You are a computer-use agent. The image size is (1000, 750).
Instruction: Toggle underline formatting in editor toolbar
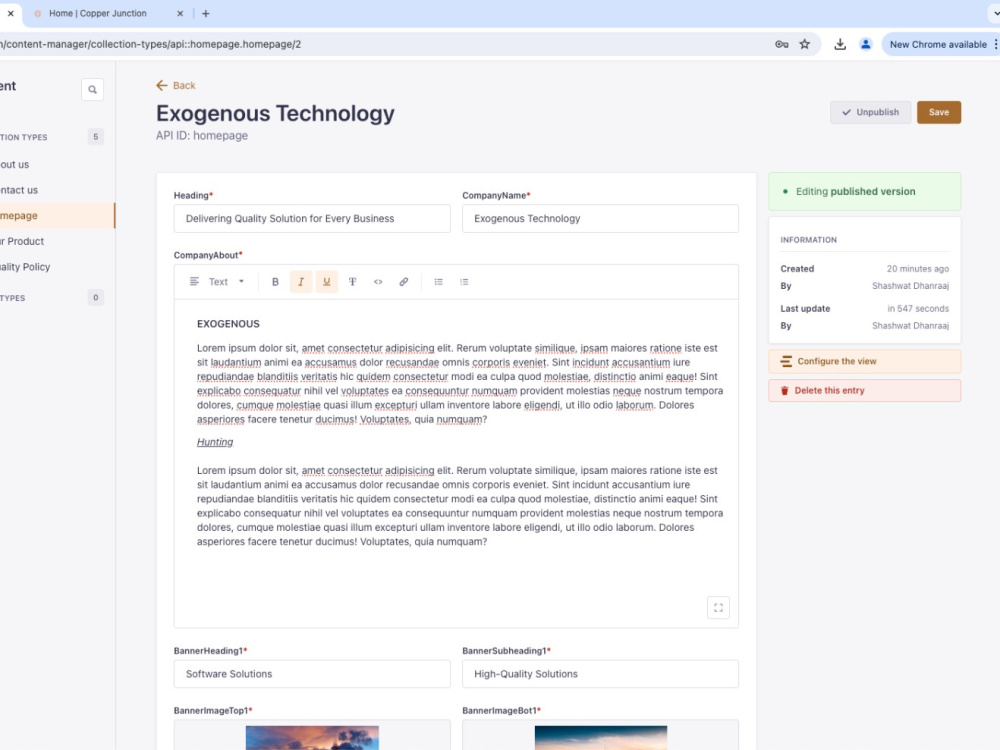(x=327, y=282)
